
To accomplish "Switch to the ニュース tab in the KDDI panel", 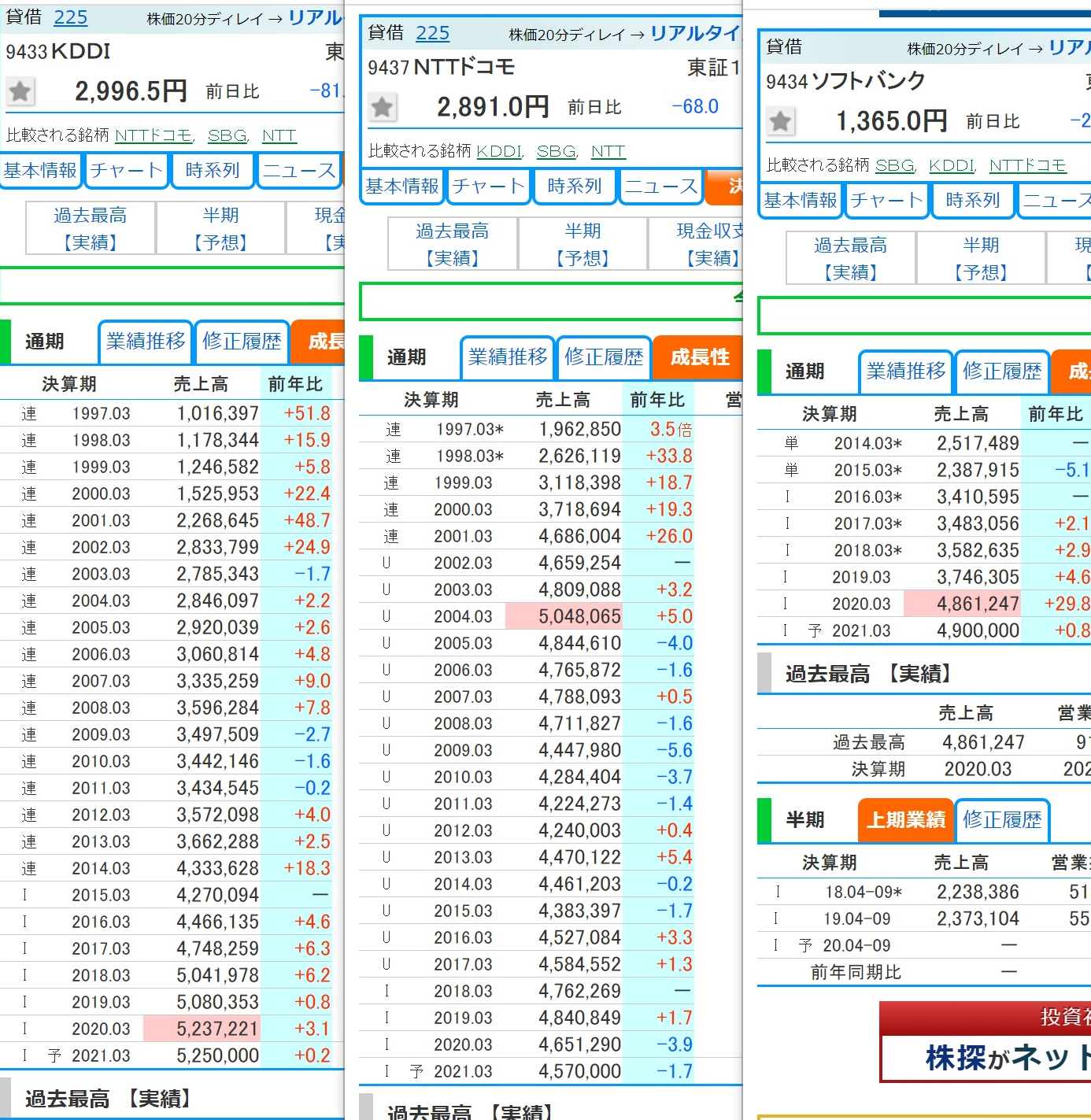I will tap(299, 170).
